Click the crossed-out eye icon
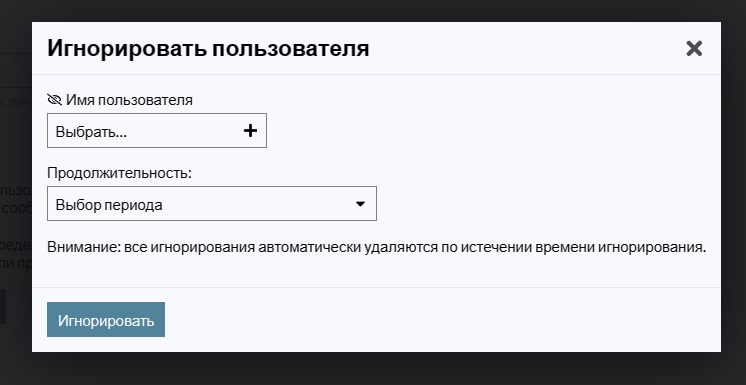This screenshot has height=385, width=746. point(55,100)
